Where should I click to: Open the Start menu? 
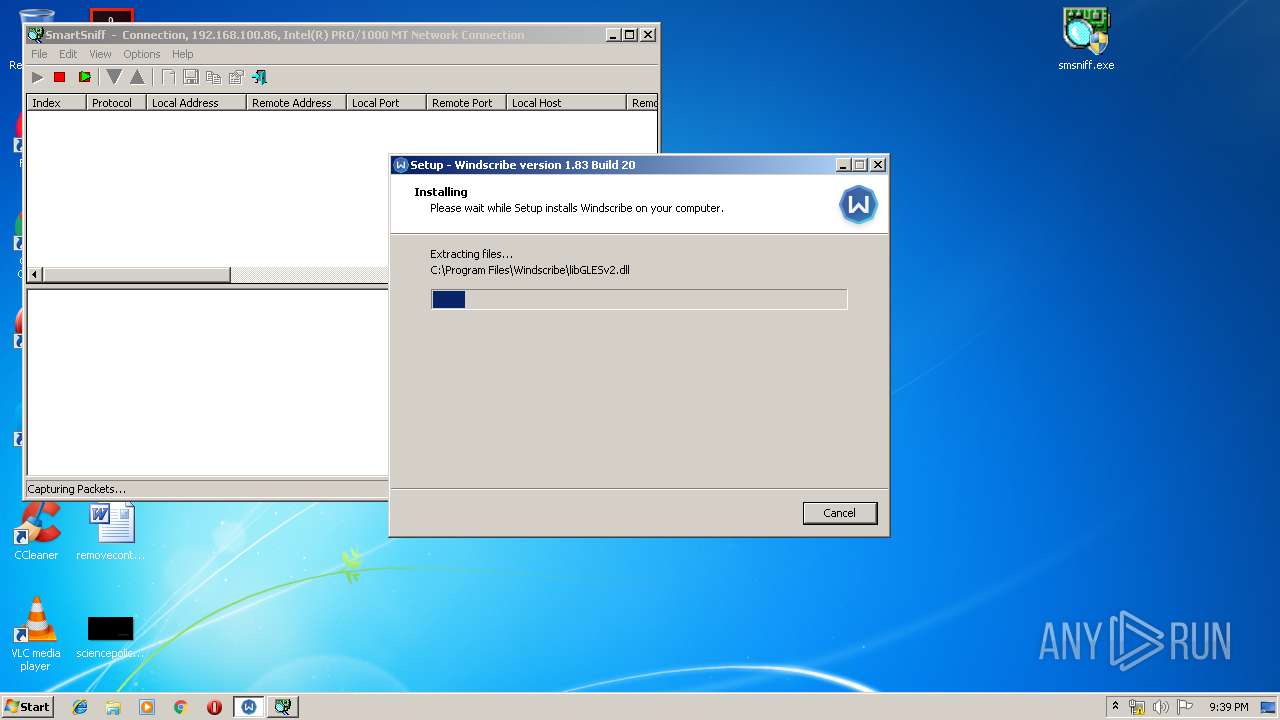click(28, 706)
